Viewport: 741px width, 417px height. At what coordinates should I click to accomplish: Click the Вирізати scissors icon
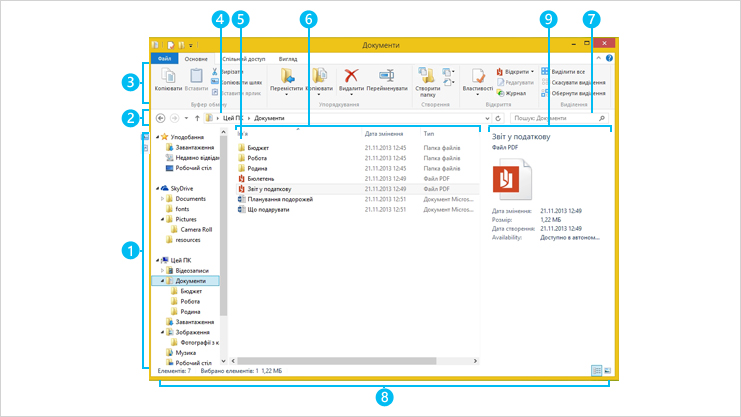(x=215, y=71)
